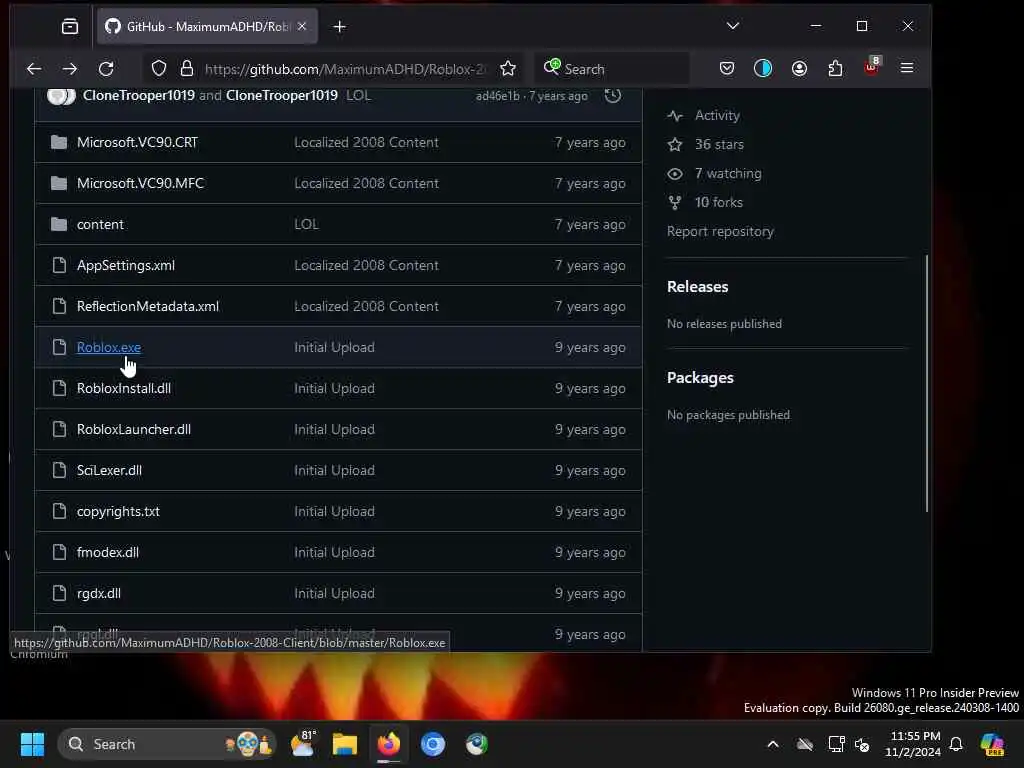
Task: Open RobloxInstall.dll file
Action: 123,389
